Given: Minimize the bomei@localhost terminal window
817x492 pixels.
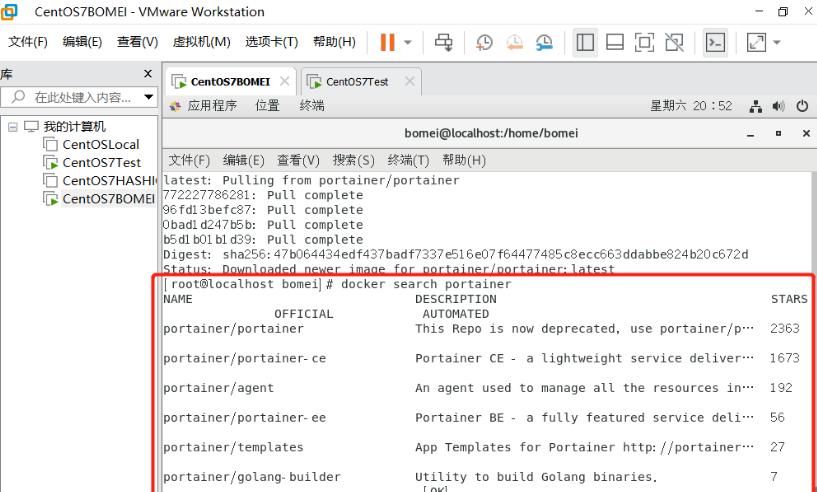Looking at the screenshot, I should [x=751, y=134].
